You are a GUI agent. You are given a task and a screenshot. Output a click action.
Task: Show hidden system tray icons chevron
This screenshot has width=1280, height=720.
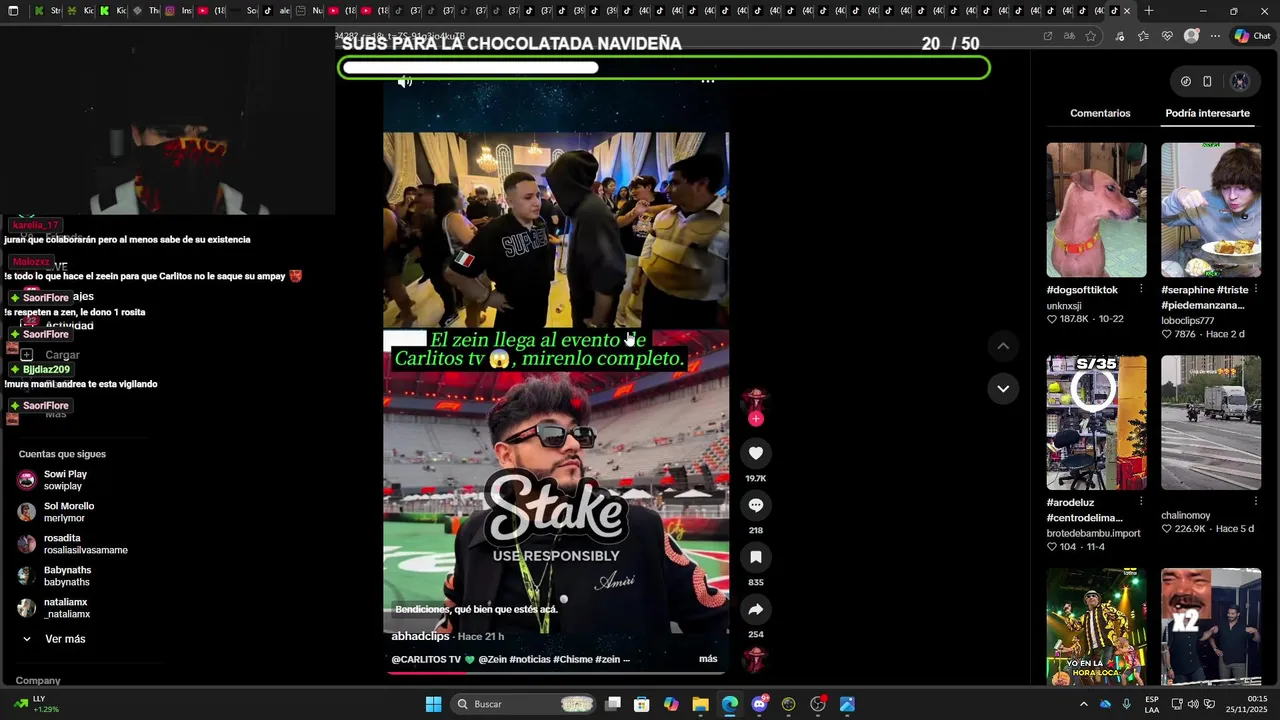point(1083,704)
